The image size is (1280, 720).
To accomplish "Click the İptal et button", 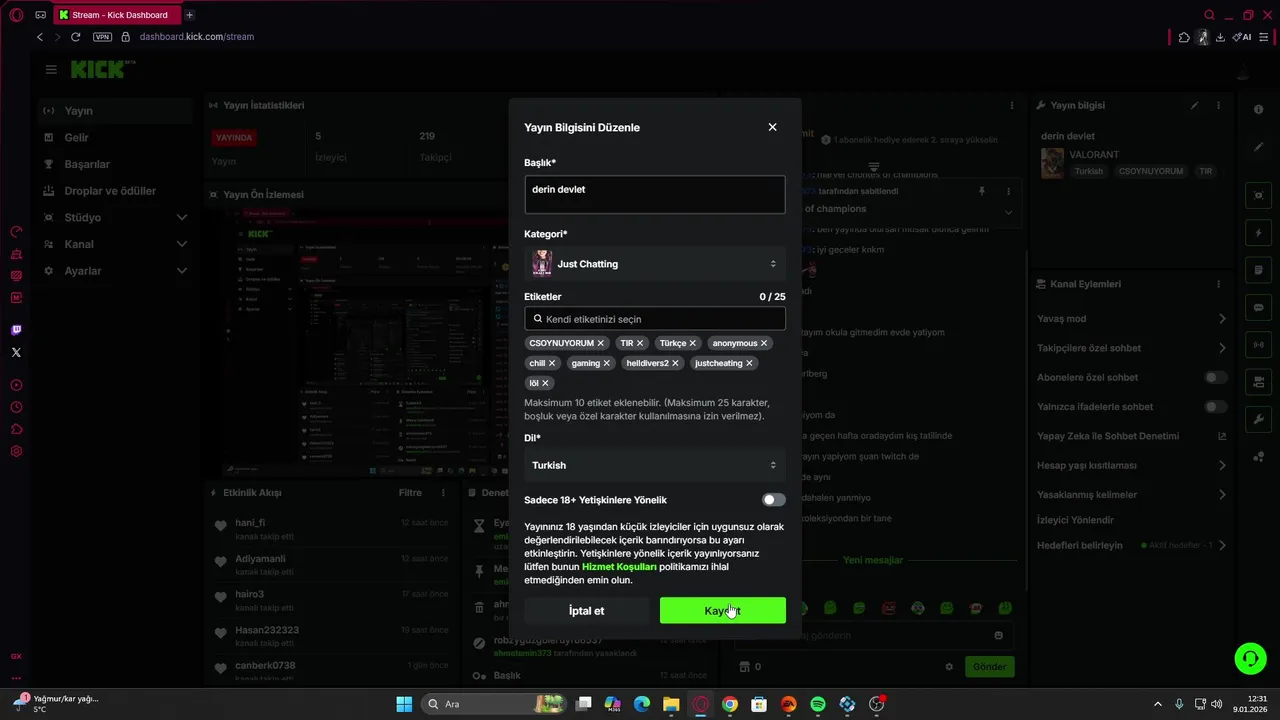I will 586,611.
